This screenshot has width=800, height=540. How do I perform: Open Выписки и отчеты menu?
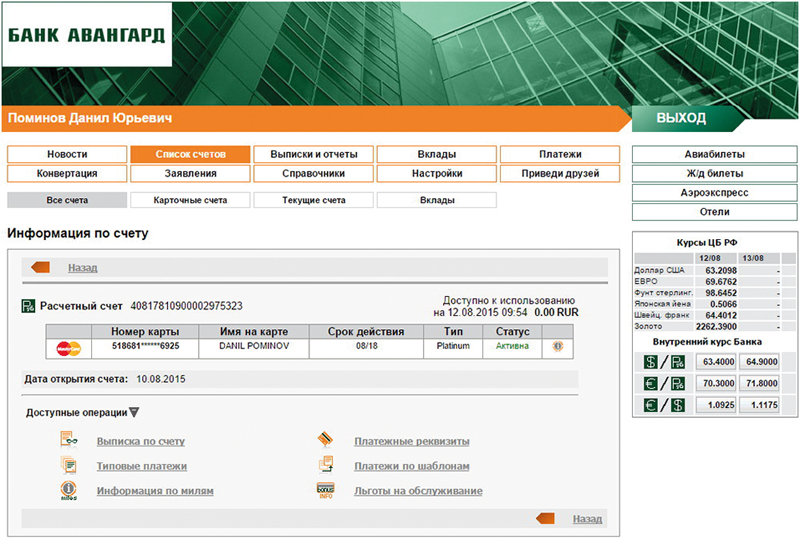point(314,154)
